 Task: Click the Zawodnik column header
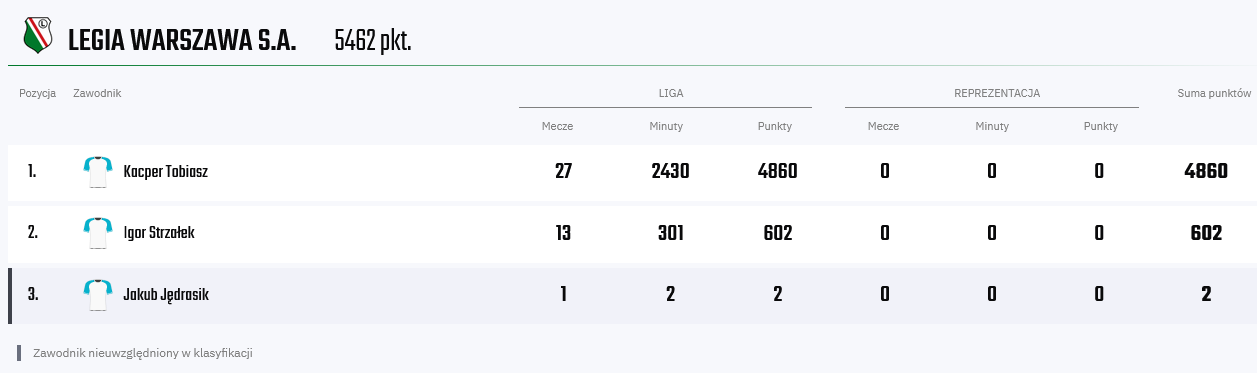click(x=97, y=93)
